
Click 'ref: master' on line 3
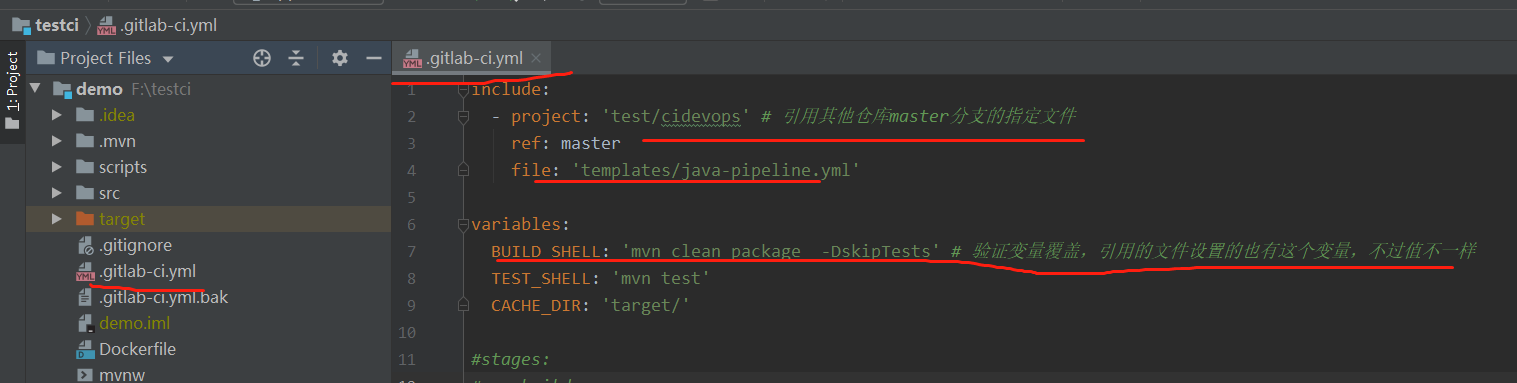pyautogui.click(x=566, y=143)
